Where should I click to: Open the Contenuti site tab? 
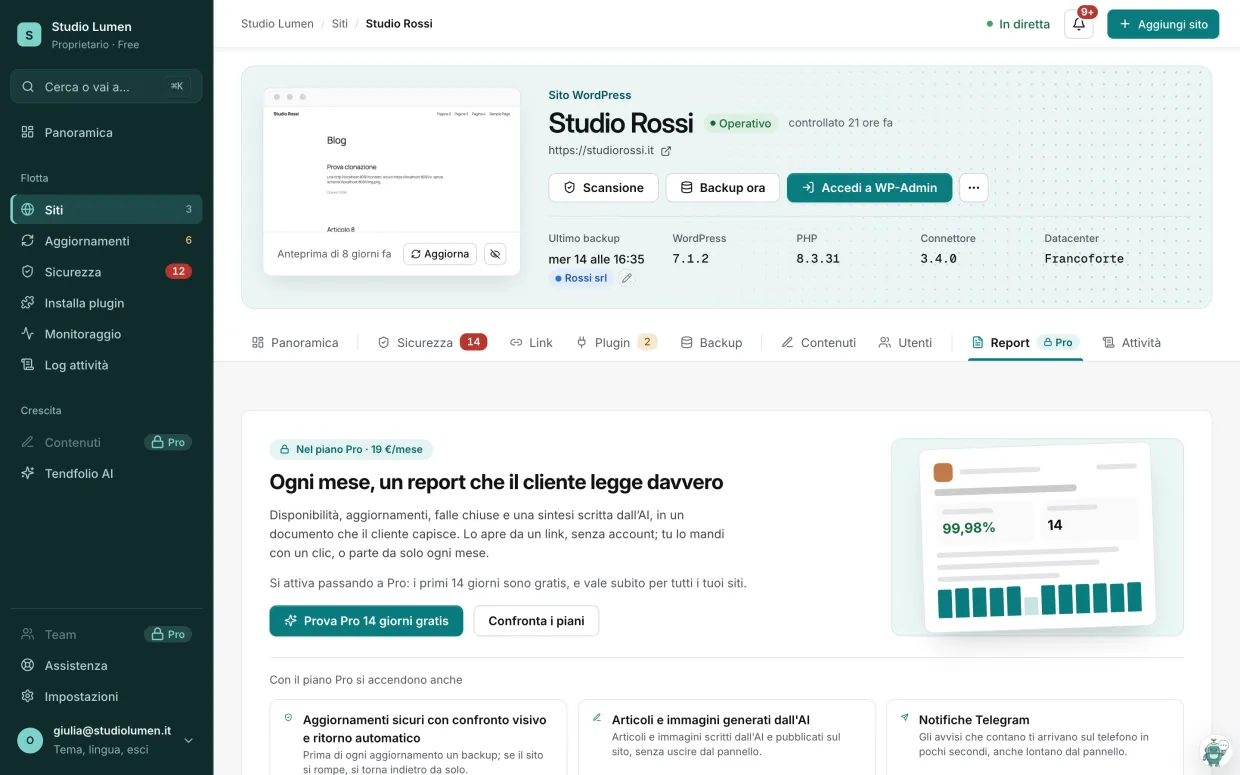click(x=819, y=342)
